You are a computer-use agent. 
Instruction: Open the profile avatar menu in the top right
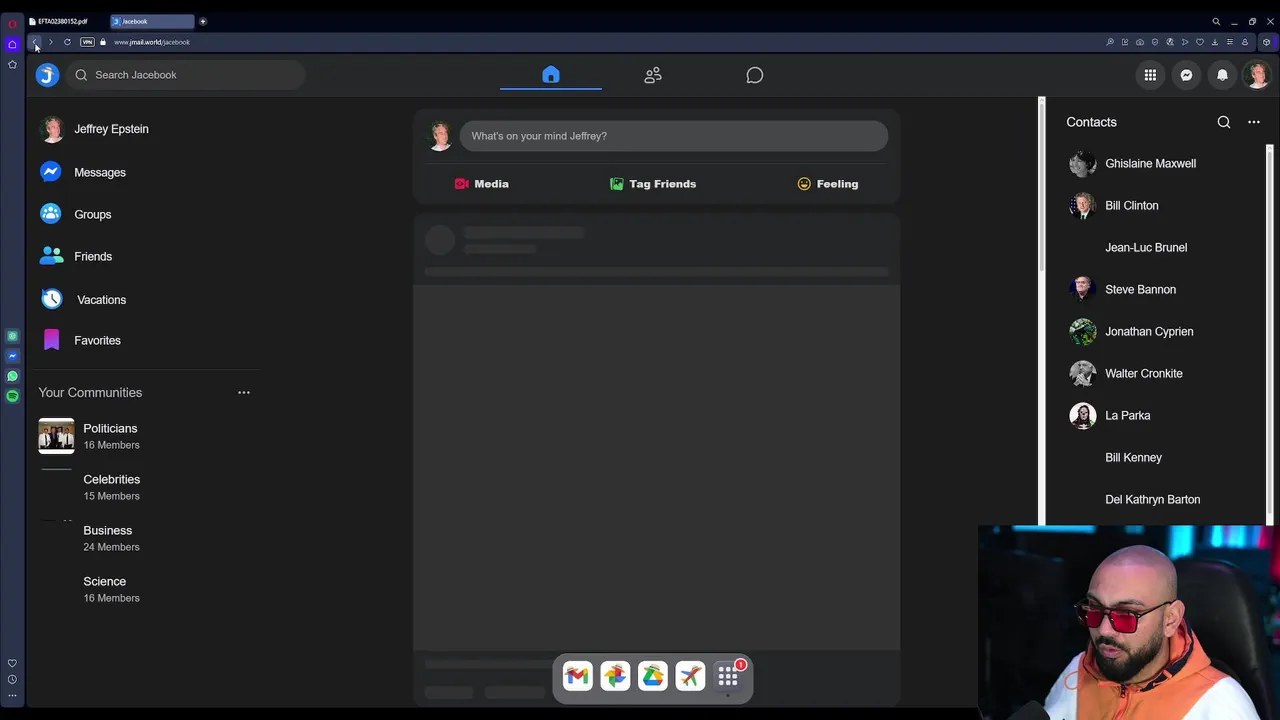(1258, 75)
